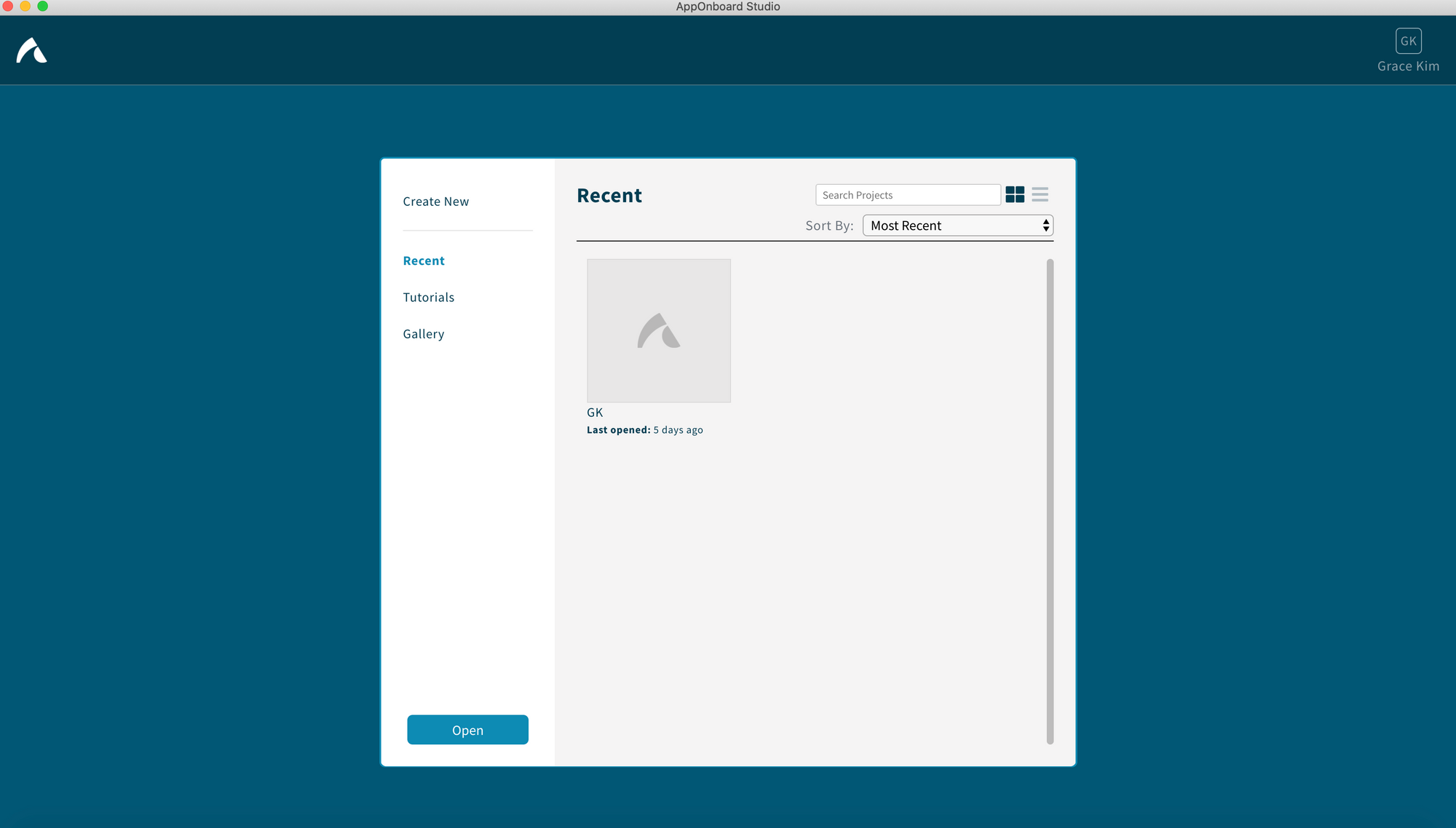Click the green fullscreen window button
1456x828 pixels.
[43, 6]
